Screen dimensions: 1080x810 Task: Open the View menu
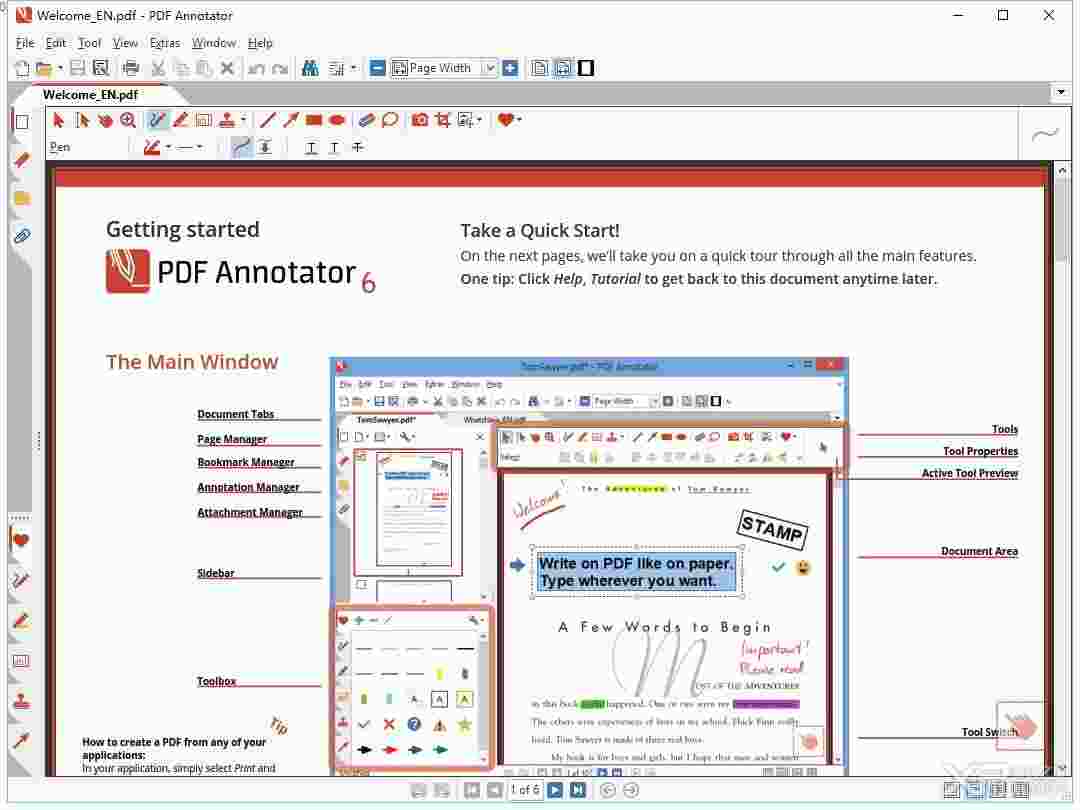[125, 43]
